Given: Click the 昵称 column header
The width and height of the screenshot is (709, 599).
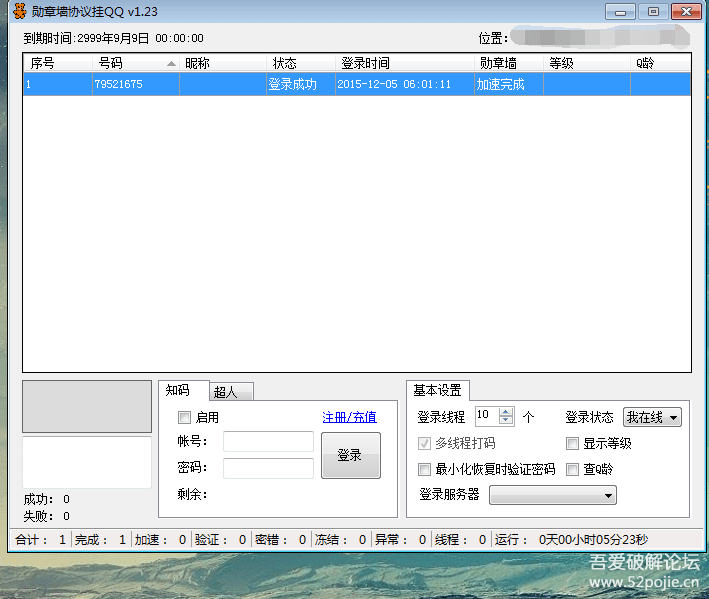Looking at the screenshot, I should click(223, 63).
